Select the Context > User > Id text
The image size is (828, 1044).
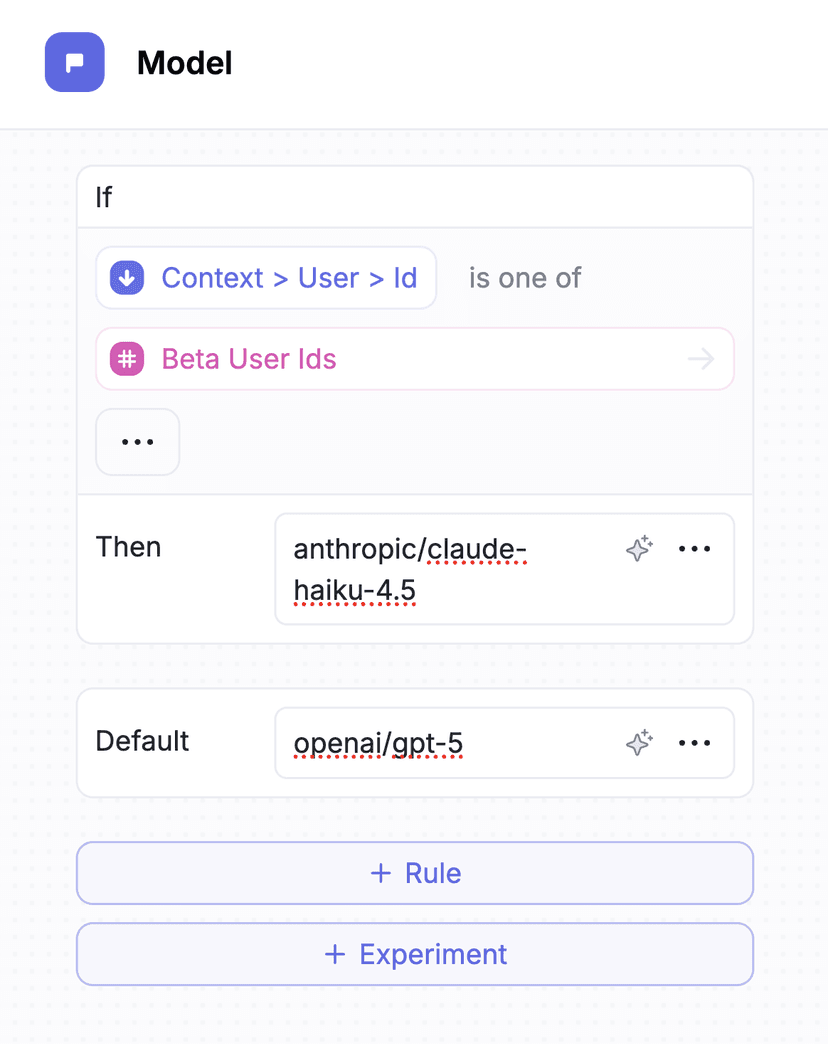tap(289, 278)
